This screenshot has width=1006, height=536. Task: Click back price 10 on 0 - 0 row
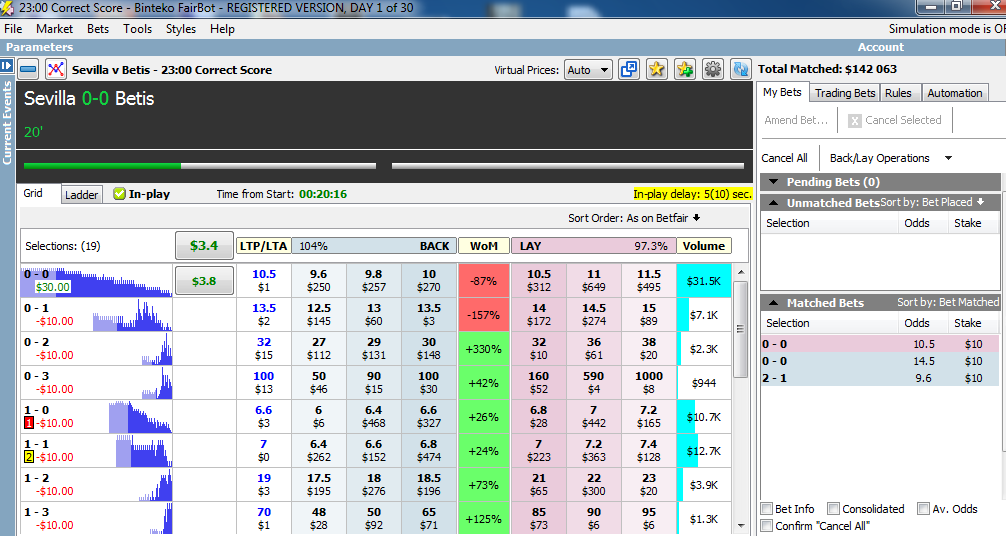point(429,281)
